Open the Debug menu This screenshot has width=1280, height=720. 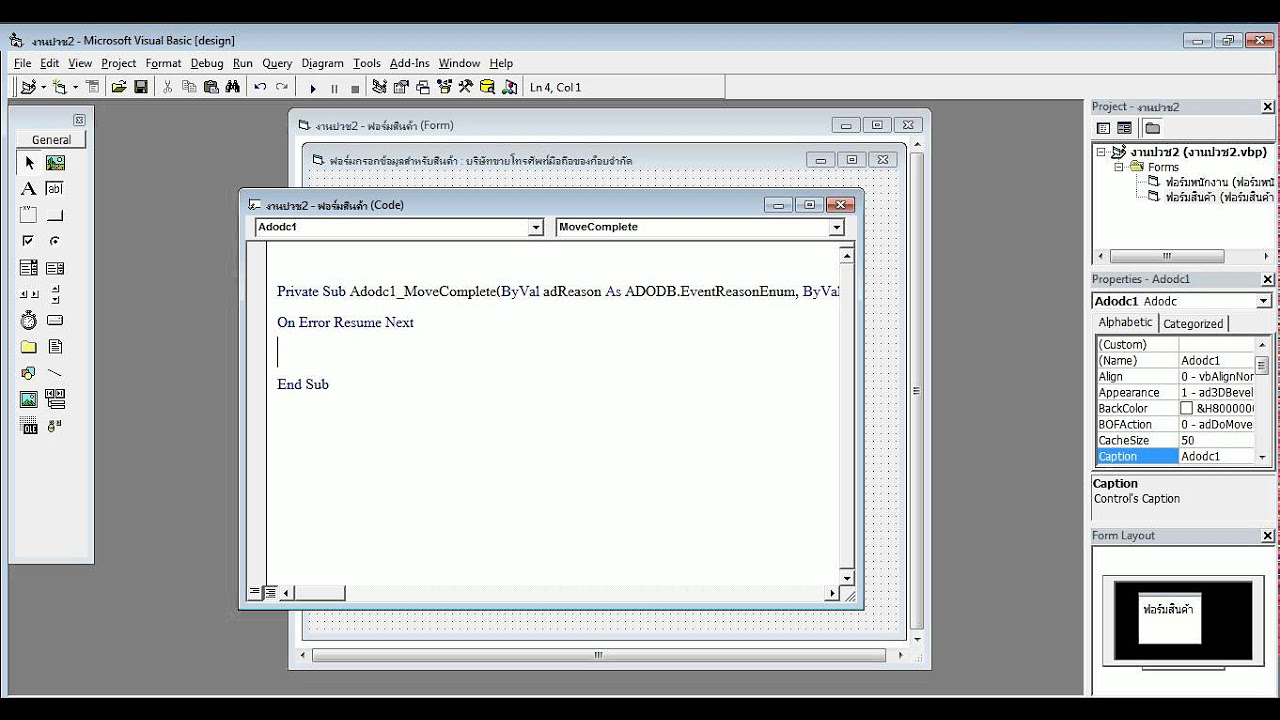207,63
